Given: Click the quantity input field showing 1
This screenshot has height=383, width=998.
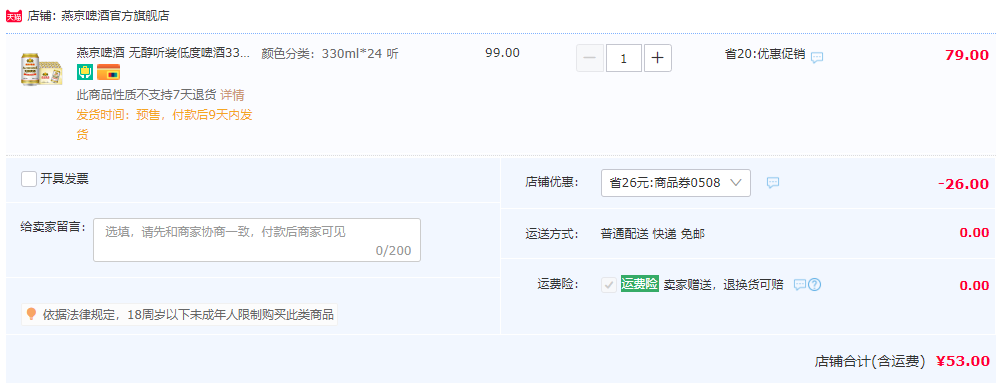Looking at the screenshot, I should [624, 59].
